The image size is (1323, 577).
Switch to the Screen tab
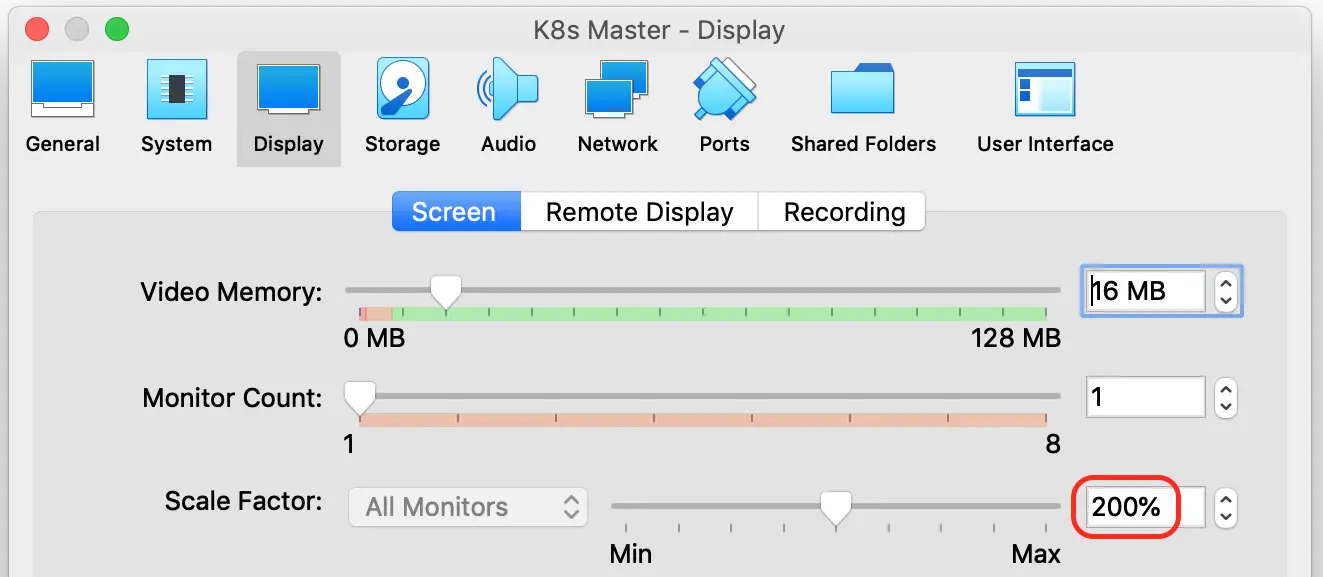coord(455,212)
